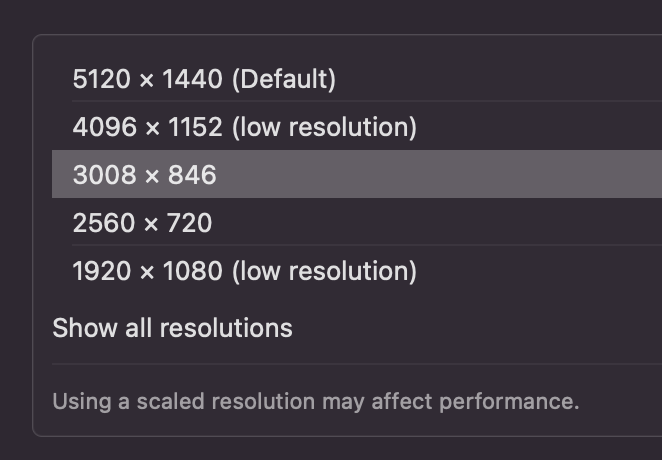Click the Show all resolutions label

(x=172, y=328)
